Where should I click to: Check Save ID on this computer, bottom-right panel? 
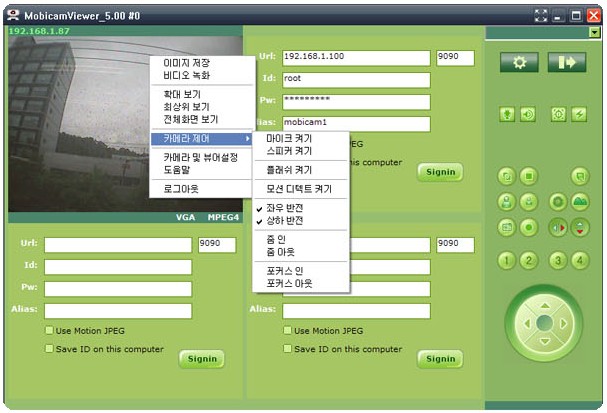pos(287,348)
